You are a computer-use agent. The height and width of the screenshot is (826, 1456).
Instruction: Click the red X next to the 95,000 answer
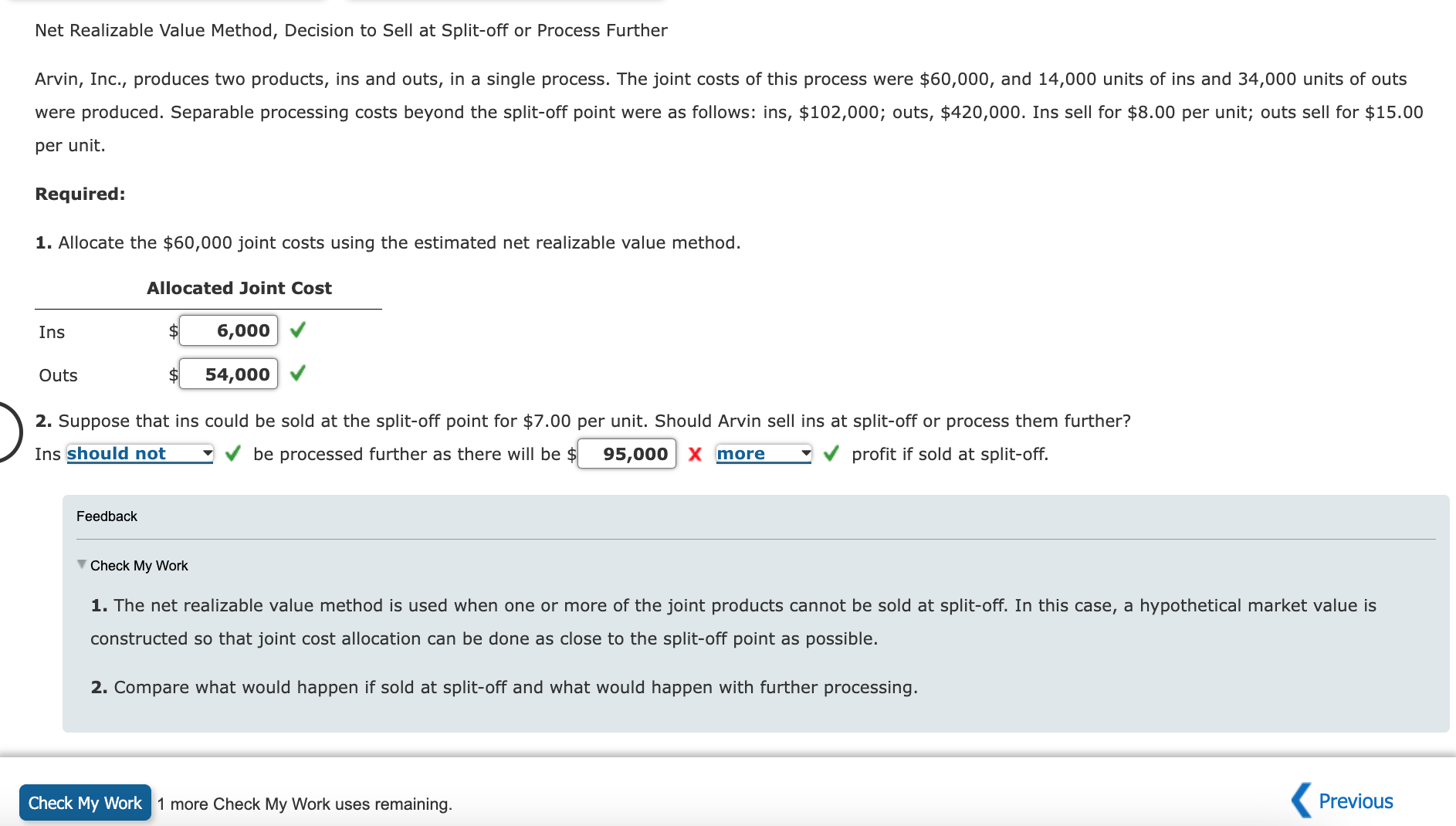694,455
